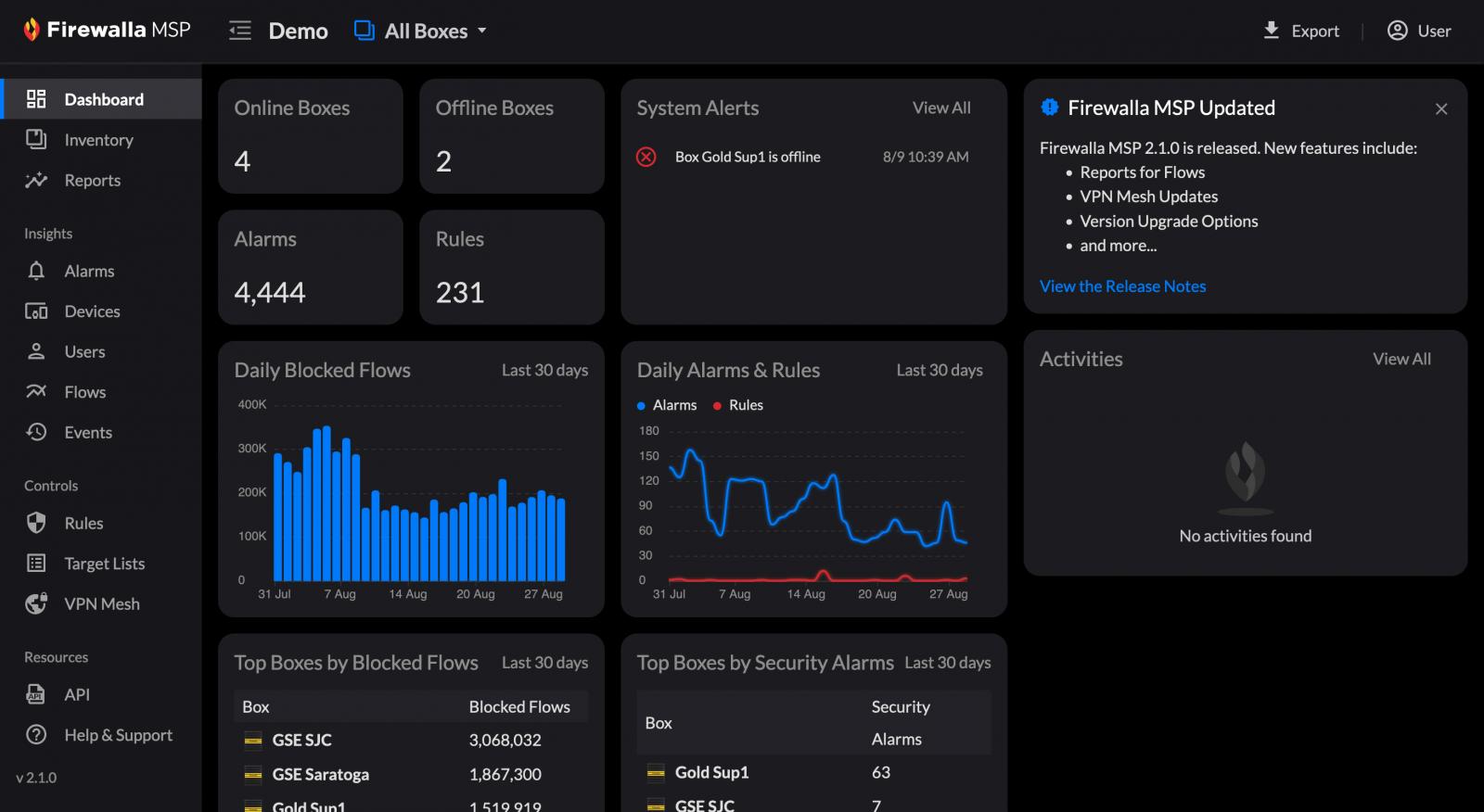
Task: Open VPN Mesh from the sidebar
Action: point(100,603)
